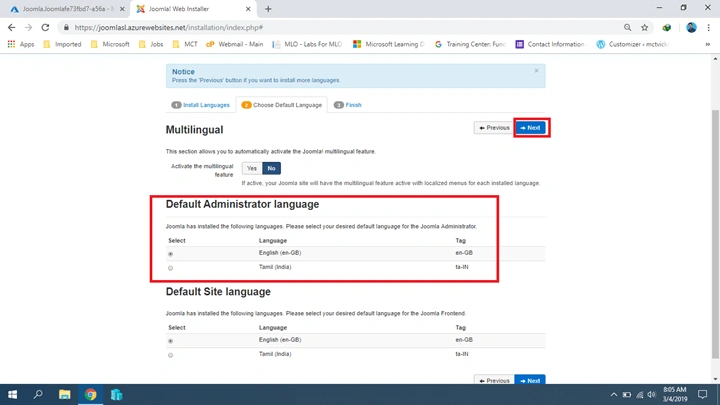The width and height of the screenshot is (720, 405).
Task: Click the scrollbar down arrow
Action: click(x=715, y=380)
